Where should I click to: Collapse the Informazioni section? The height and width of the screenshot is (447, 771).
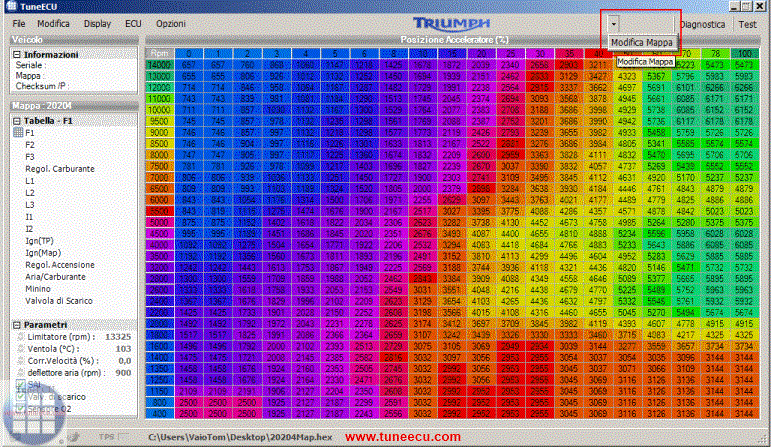click(17, 55)
